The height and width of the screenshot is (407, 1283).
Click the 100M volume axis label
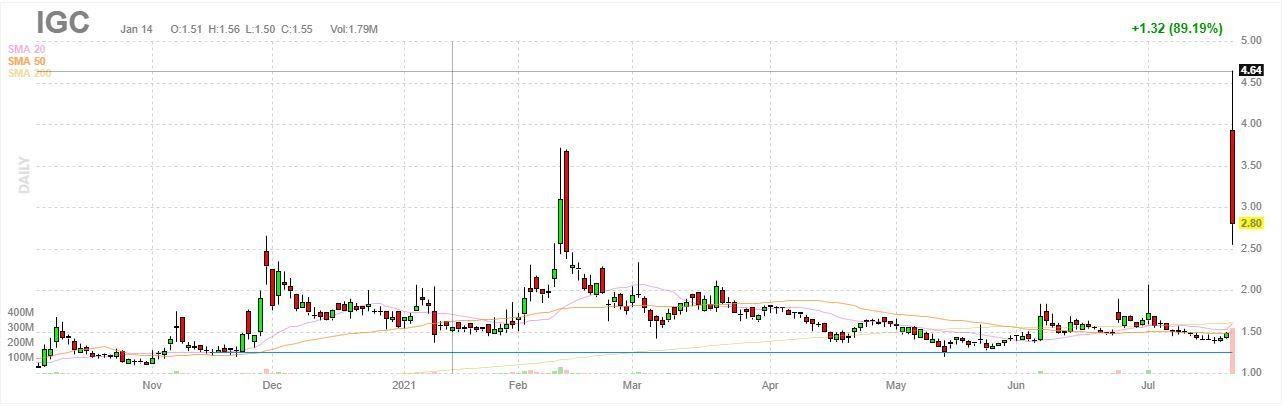(22, 357)
